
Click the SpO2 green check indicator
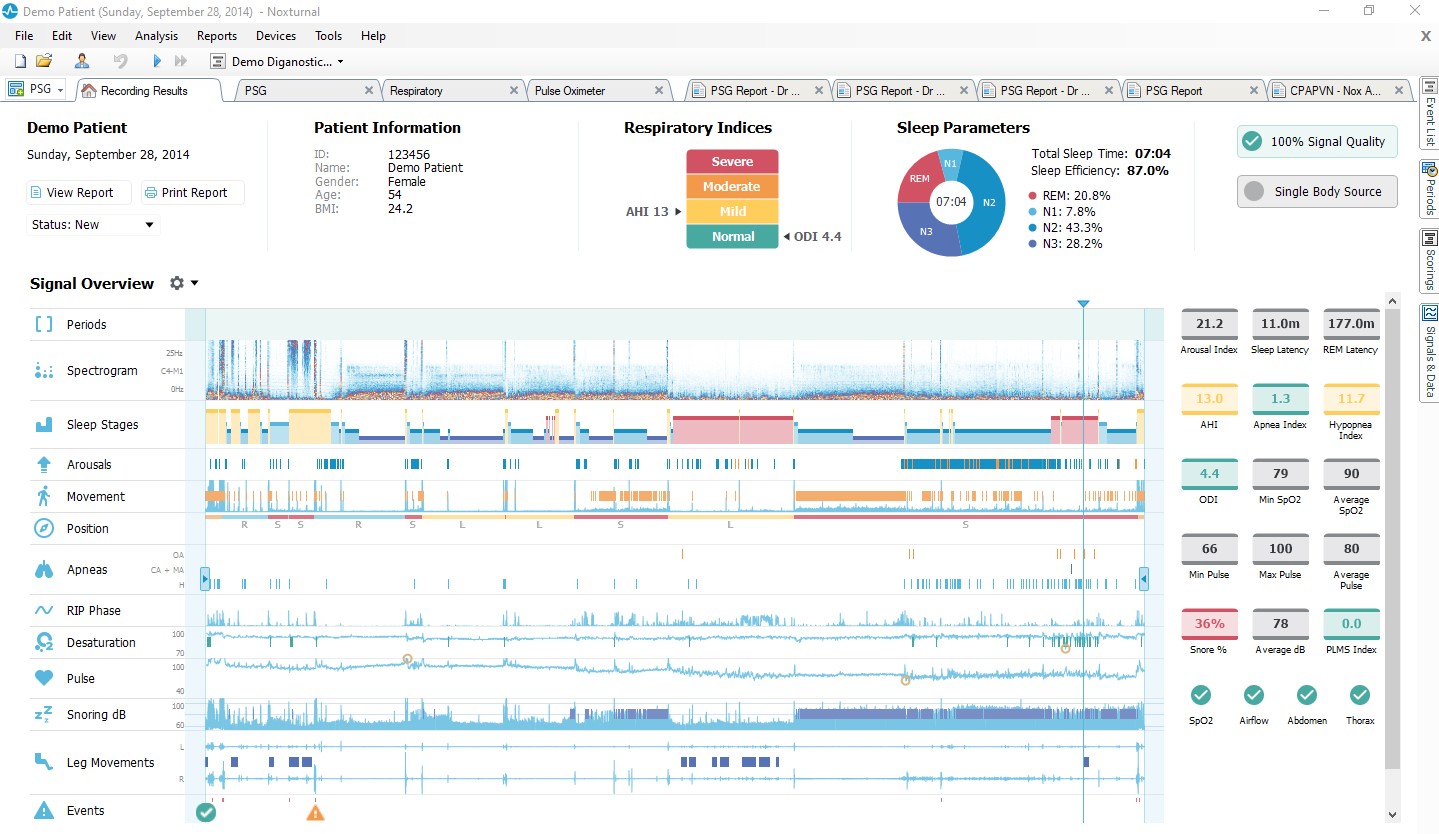[x=1201, y=695]
